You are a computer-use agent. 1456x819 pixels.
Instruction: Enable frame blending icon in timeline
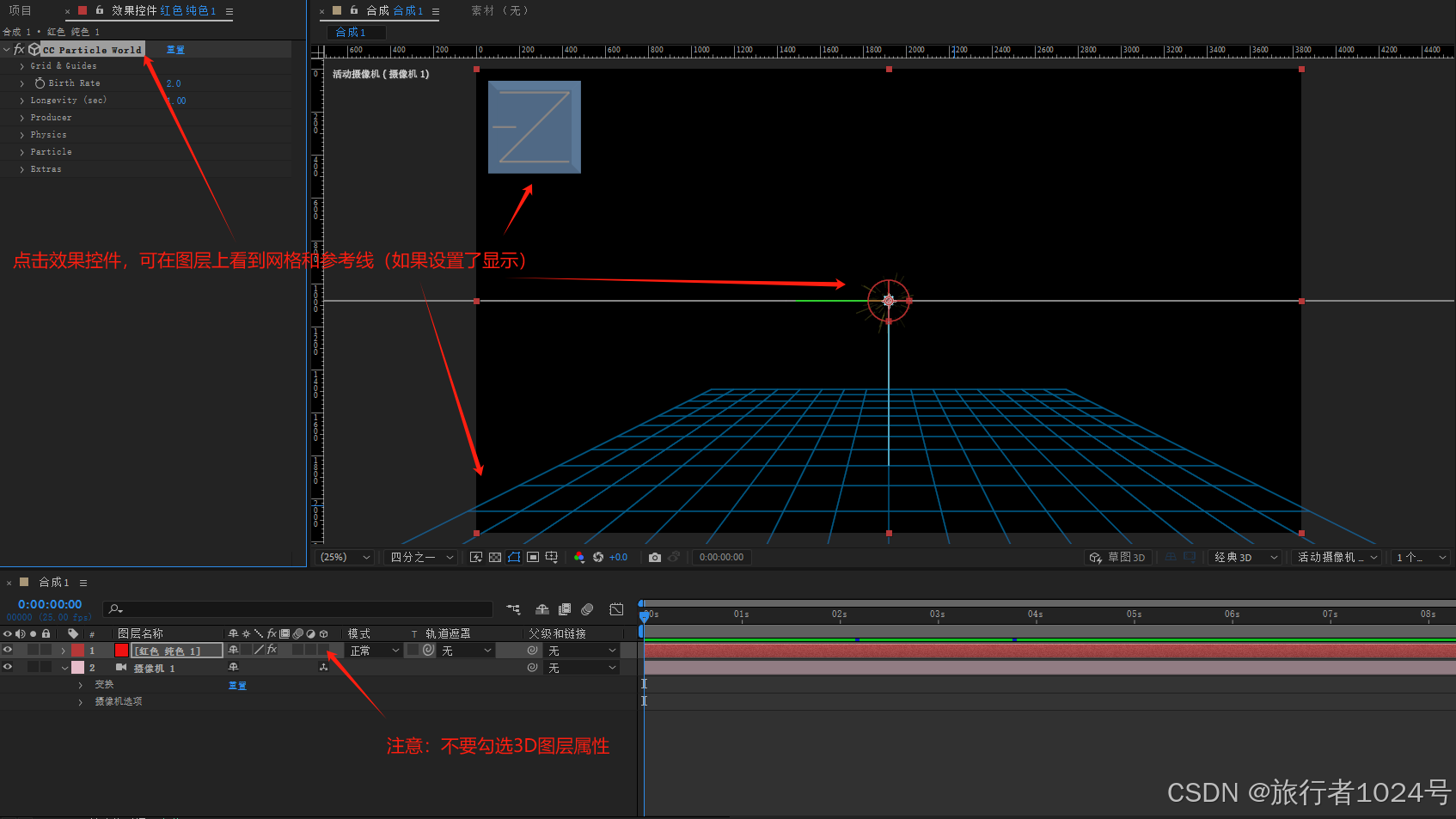(565, 609)
